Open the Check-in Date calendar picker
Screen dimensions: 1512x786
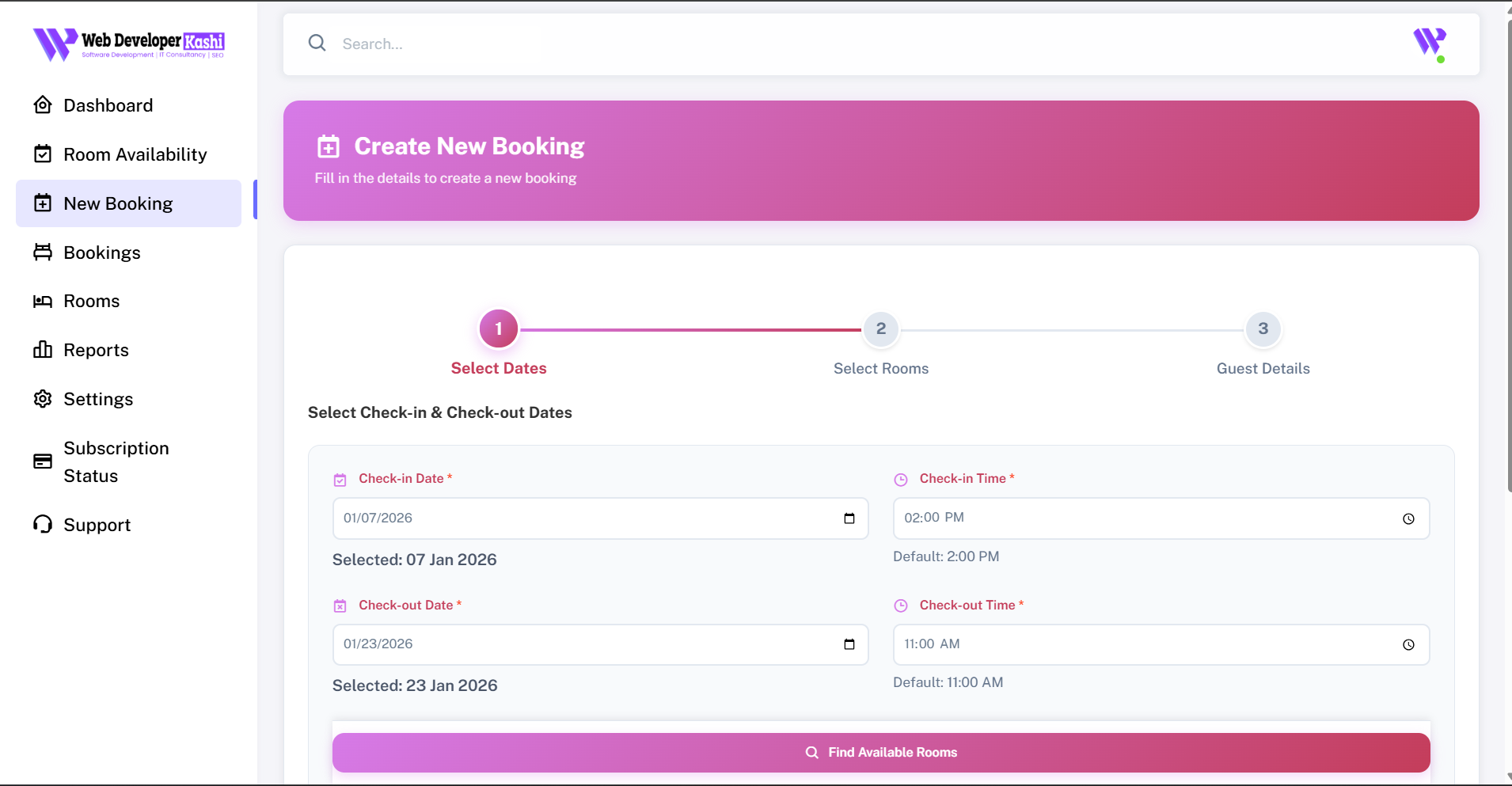pos(849,518)
